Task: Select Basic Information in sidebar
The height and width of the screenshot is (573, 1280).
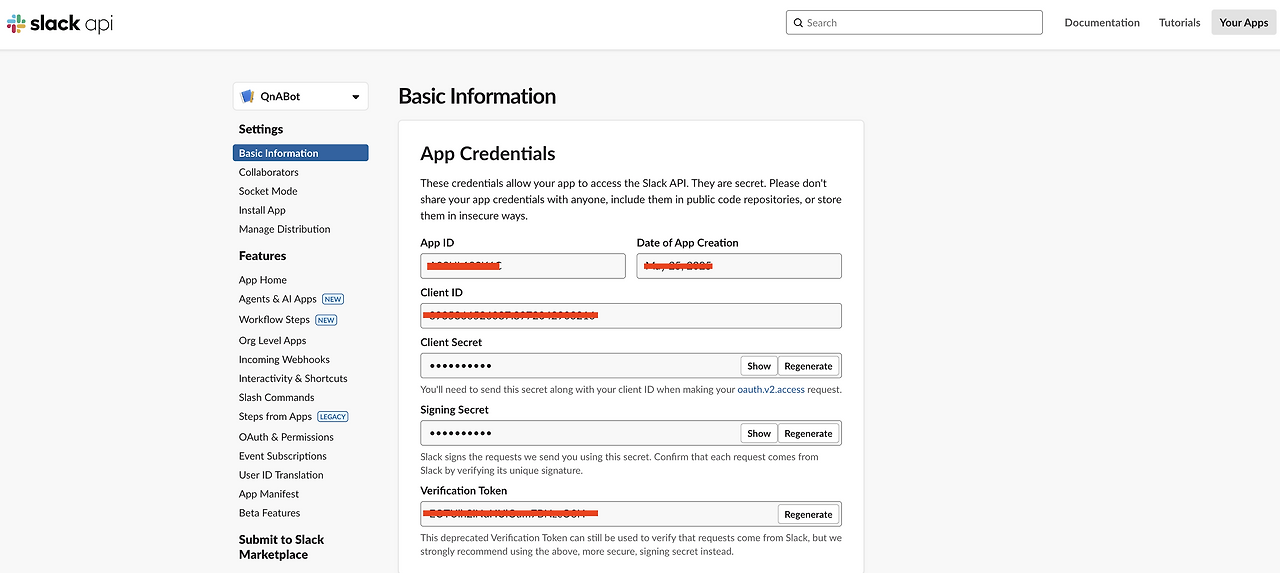Action: 301,153
